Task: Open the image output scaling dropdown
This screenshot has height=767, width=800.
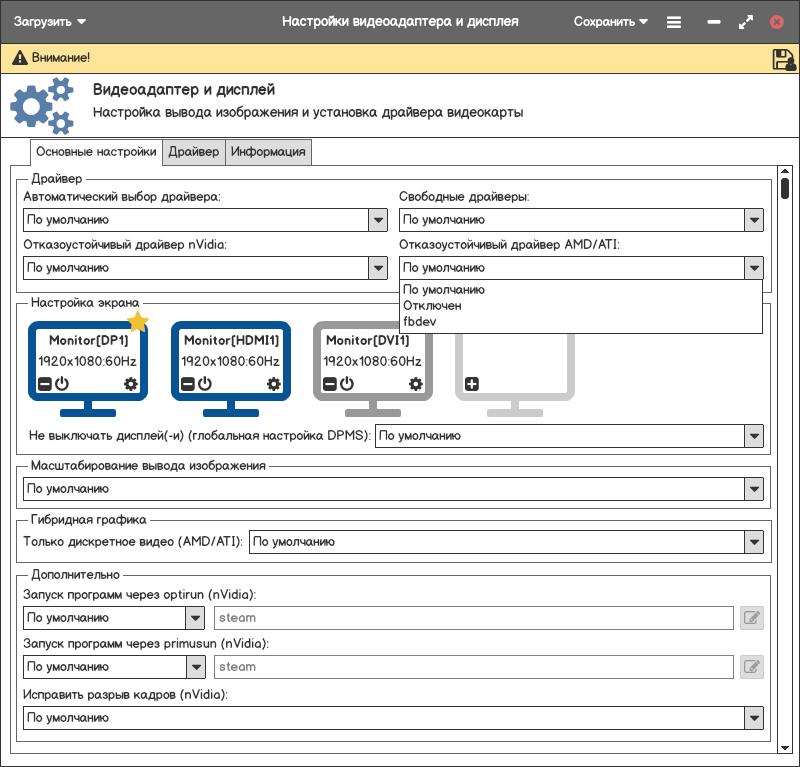Action: [754, 489]
